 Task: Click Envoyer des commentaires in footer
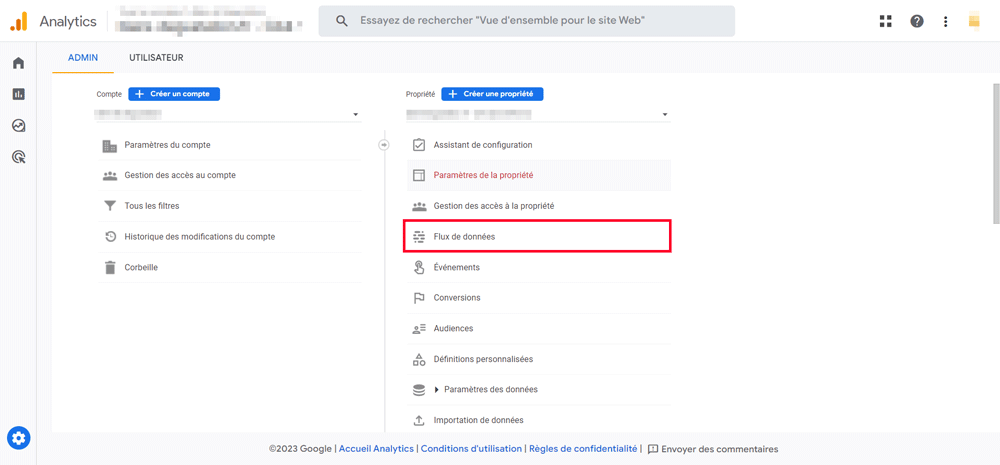(x=713, y=449)
